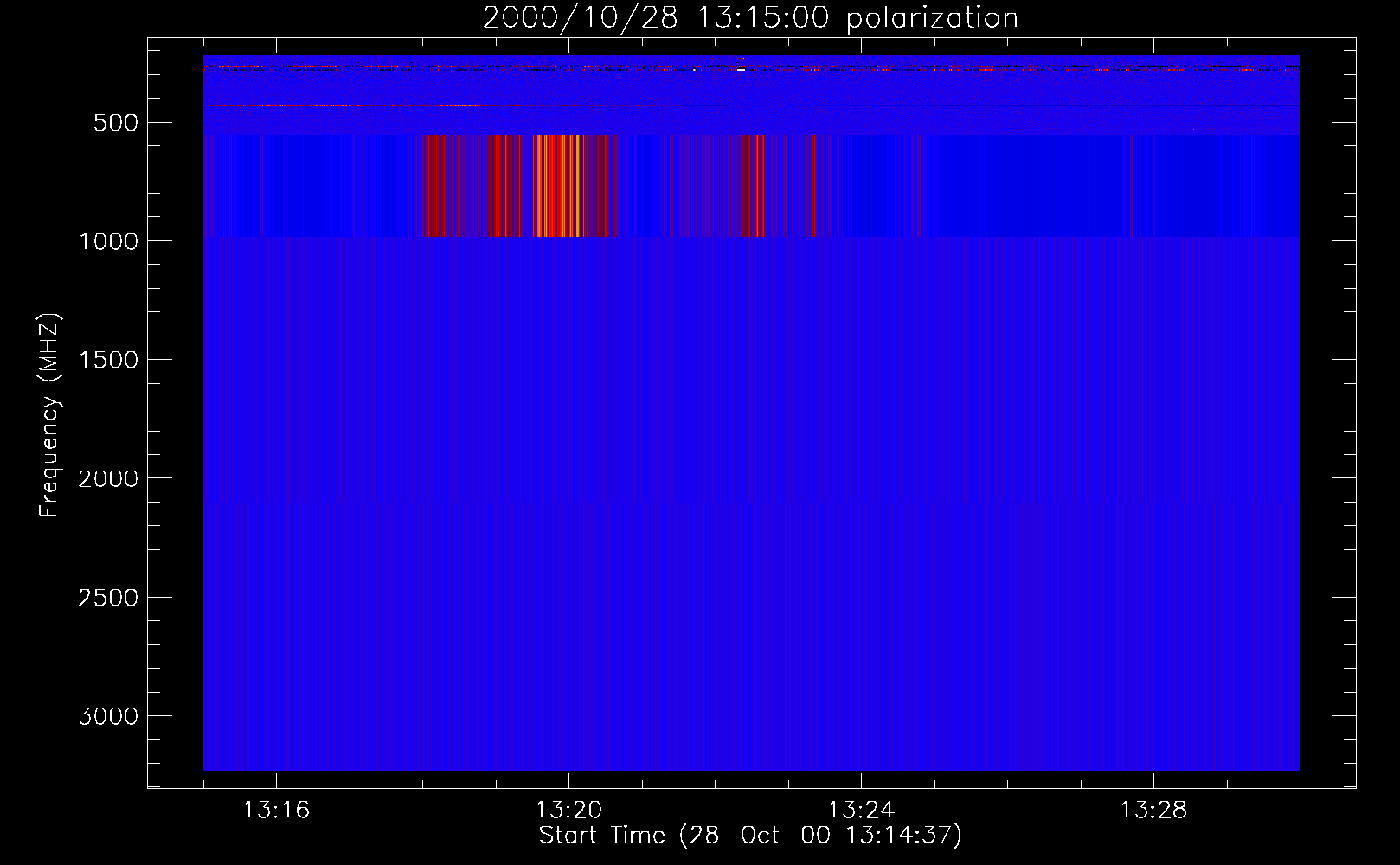This screenshot has width=1400, height=865.
Task: Click the 1500 frequency tick label
Action: pos(108,360)
